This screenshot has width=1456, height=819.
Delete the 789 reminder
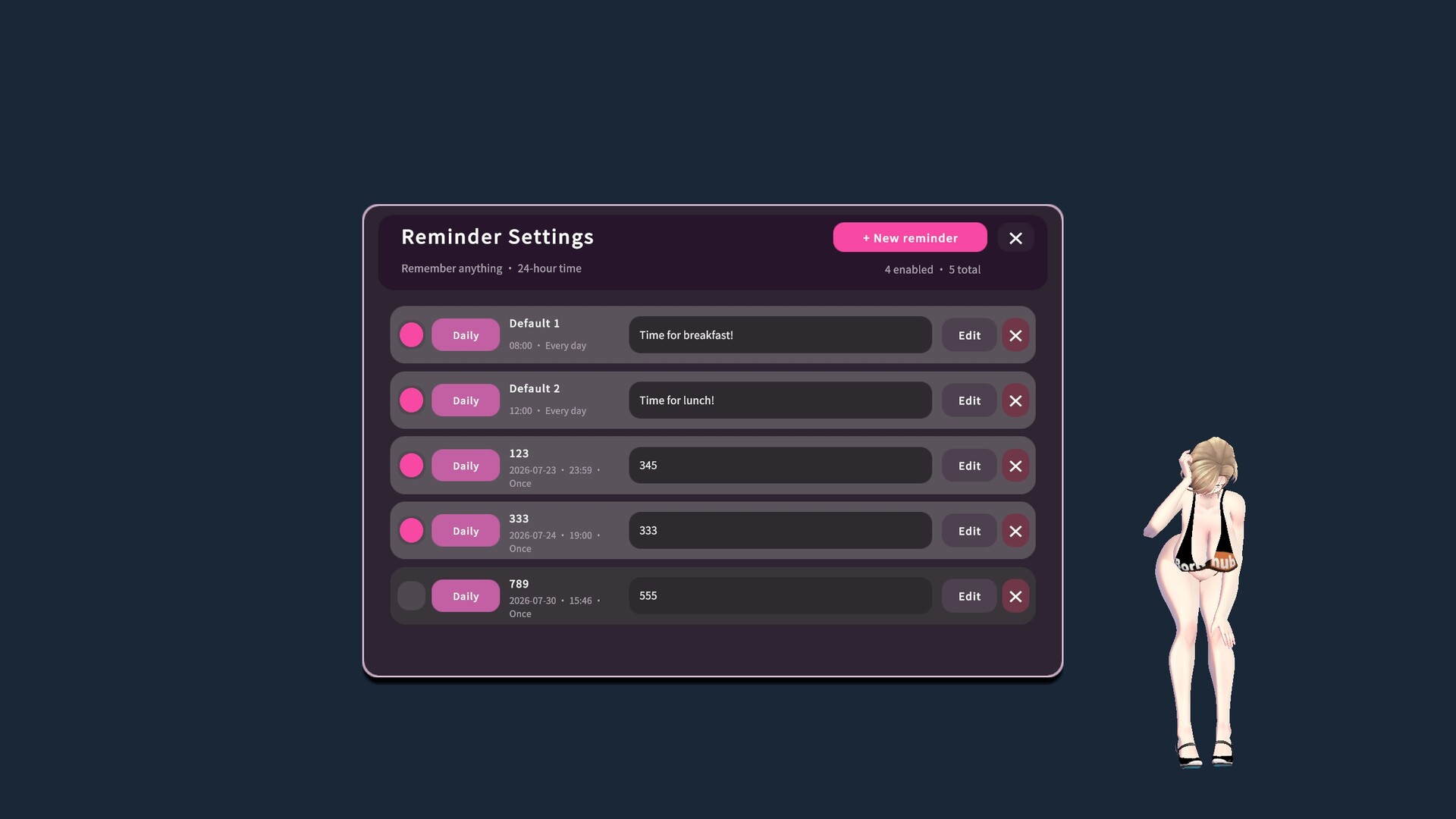coord(1015,596)
